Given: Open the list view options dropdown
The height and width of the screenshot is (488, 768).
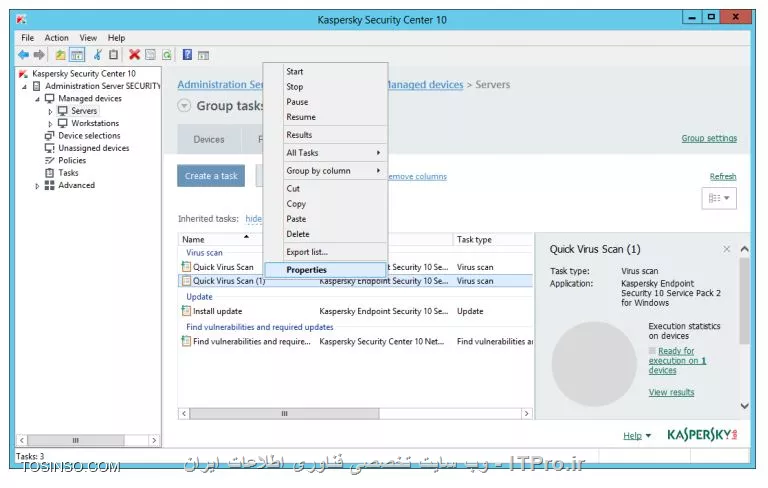Looking at the screenshot, I should pyautogui.click(x=719, y=198).
